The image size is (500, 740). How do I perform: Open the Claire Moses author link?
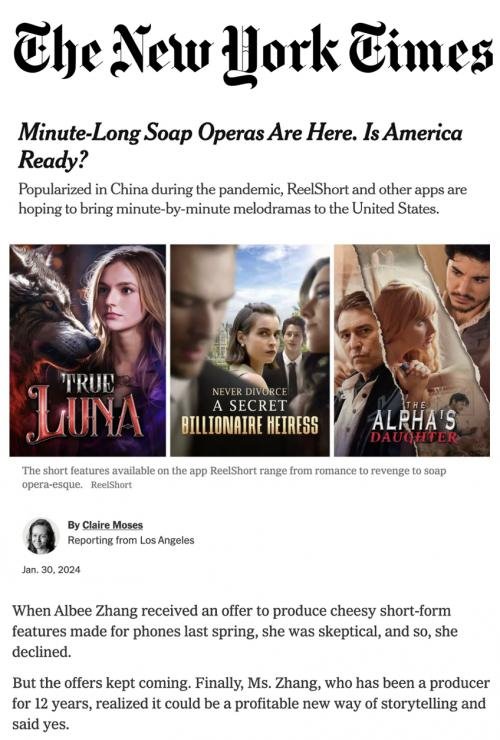112,525
